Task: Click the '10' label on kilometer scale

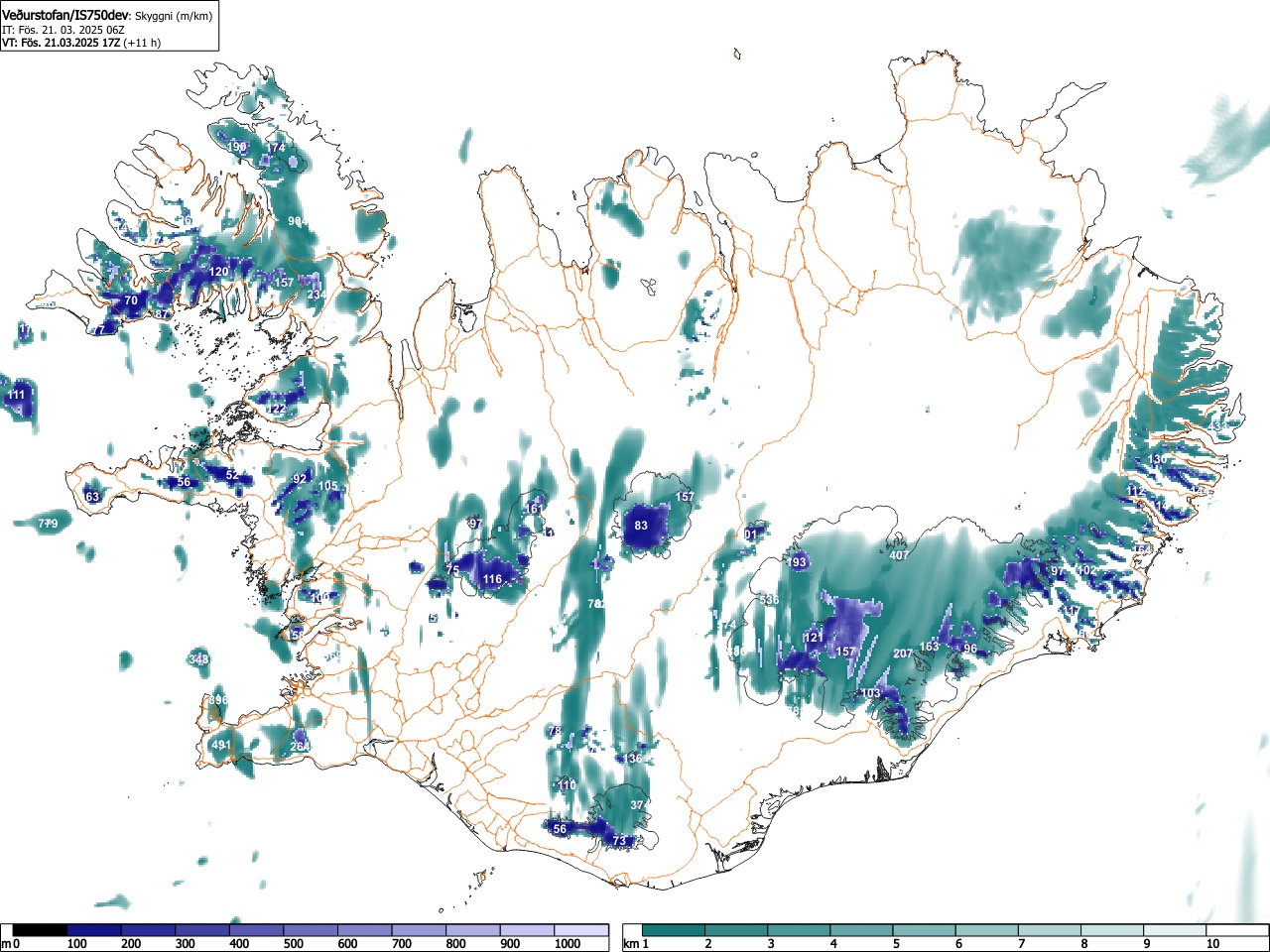Action: tap(1212, 944)
